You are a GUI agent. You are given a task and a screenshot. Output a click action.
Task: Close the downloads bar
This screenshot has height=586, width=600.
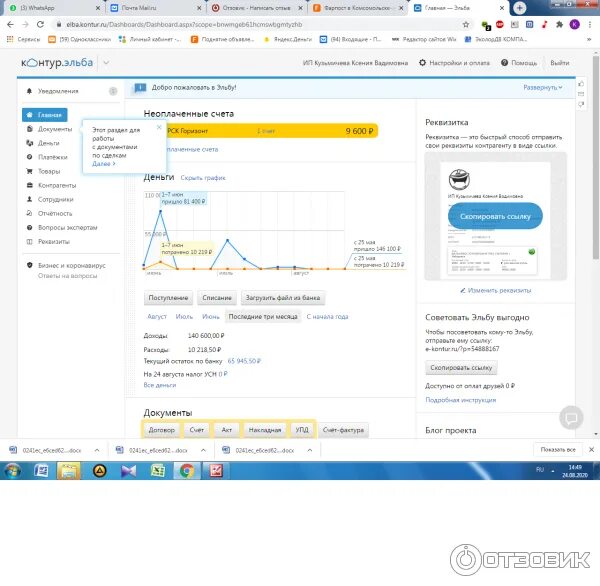coord(591,450)
